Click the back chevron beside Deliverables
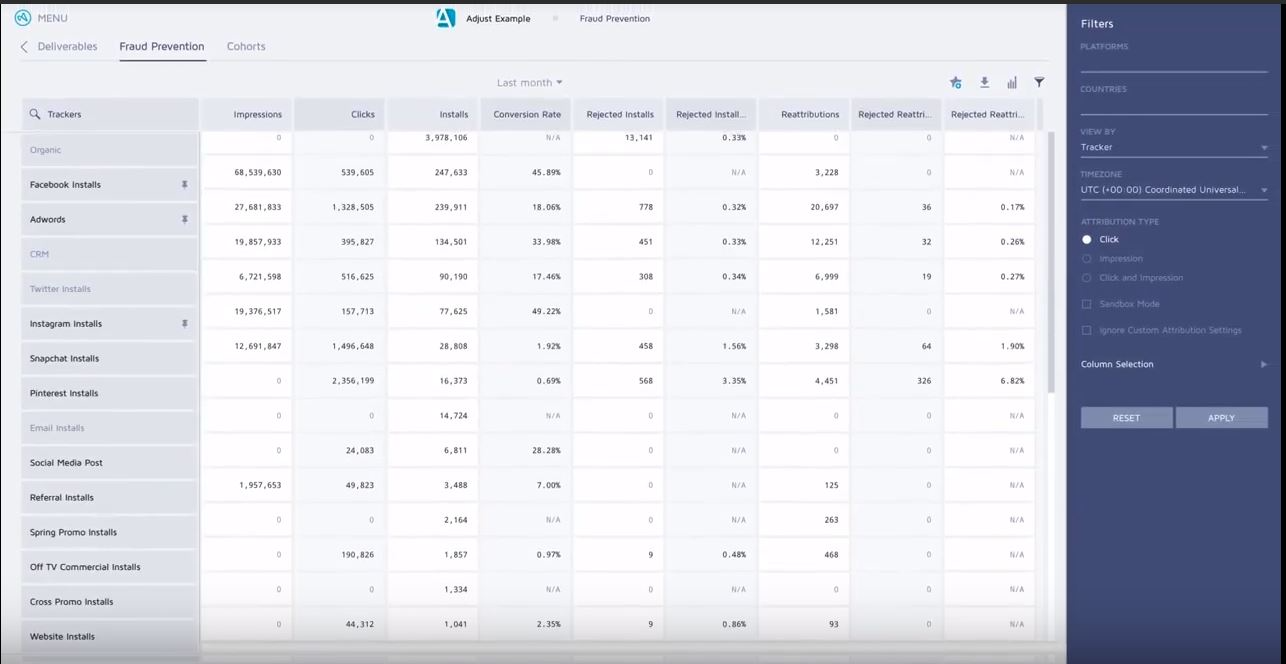 point(24,47)
